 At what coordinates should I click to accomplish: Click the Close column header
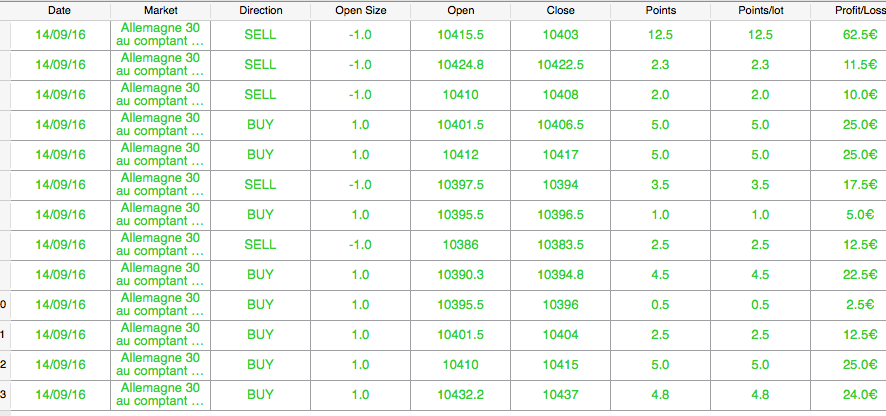[561, 11]
